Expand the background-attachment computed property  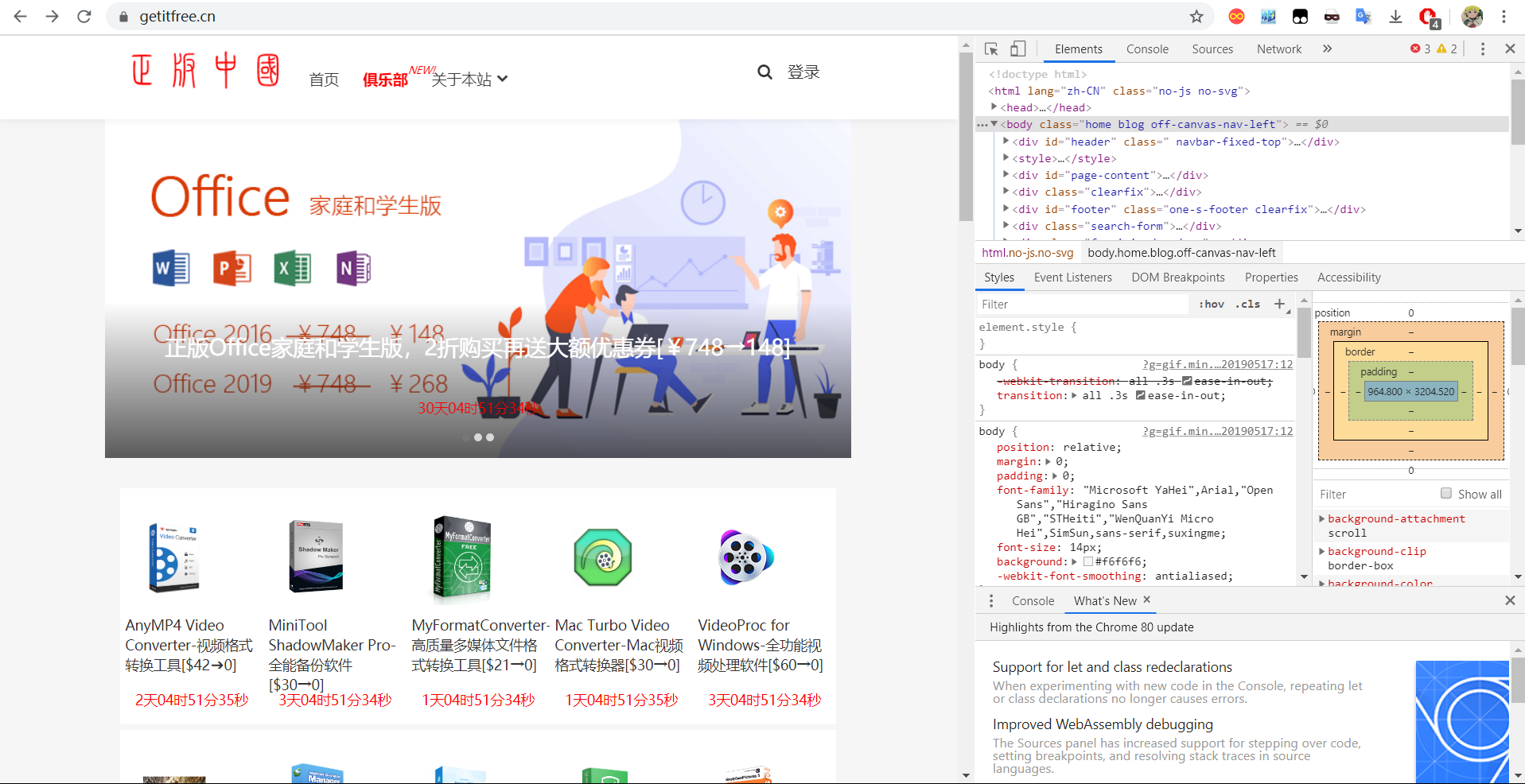pyautogui.click(x=1322, y=518)
